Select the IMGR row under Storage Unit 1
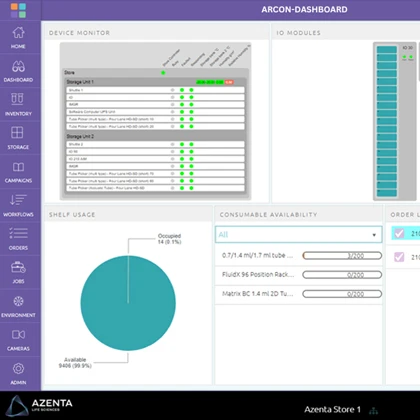The image size is (420, 420). pyautogui.click(x=155, y=105)
